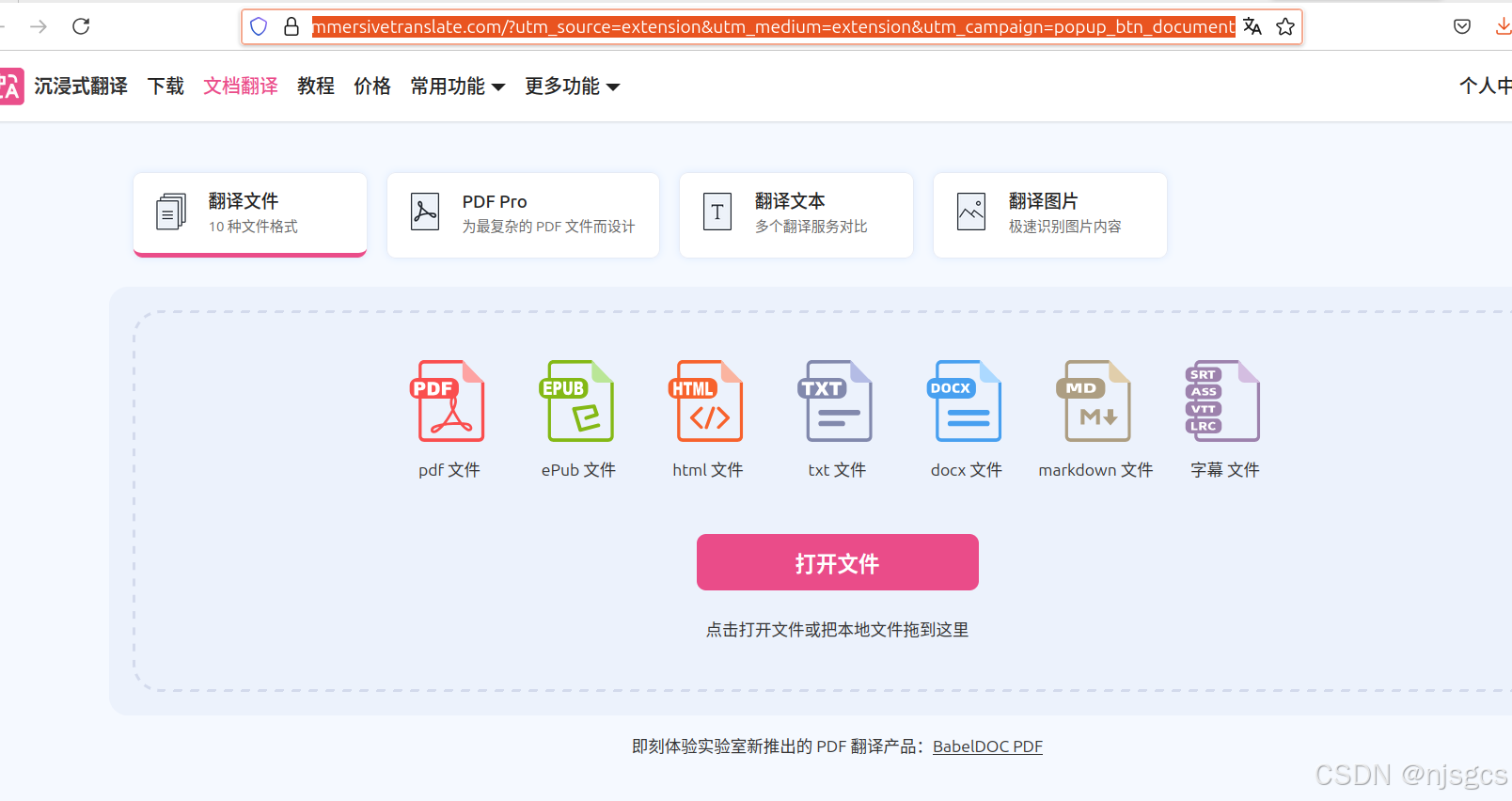Viewport: 1512px width, 801px height.
Task: Click the 'txt 文件' label
Action: click(837, 470)
